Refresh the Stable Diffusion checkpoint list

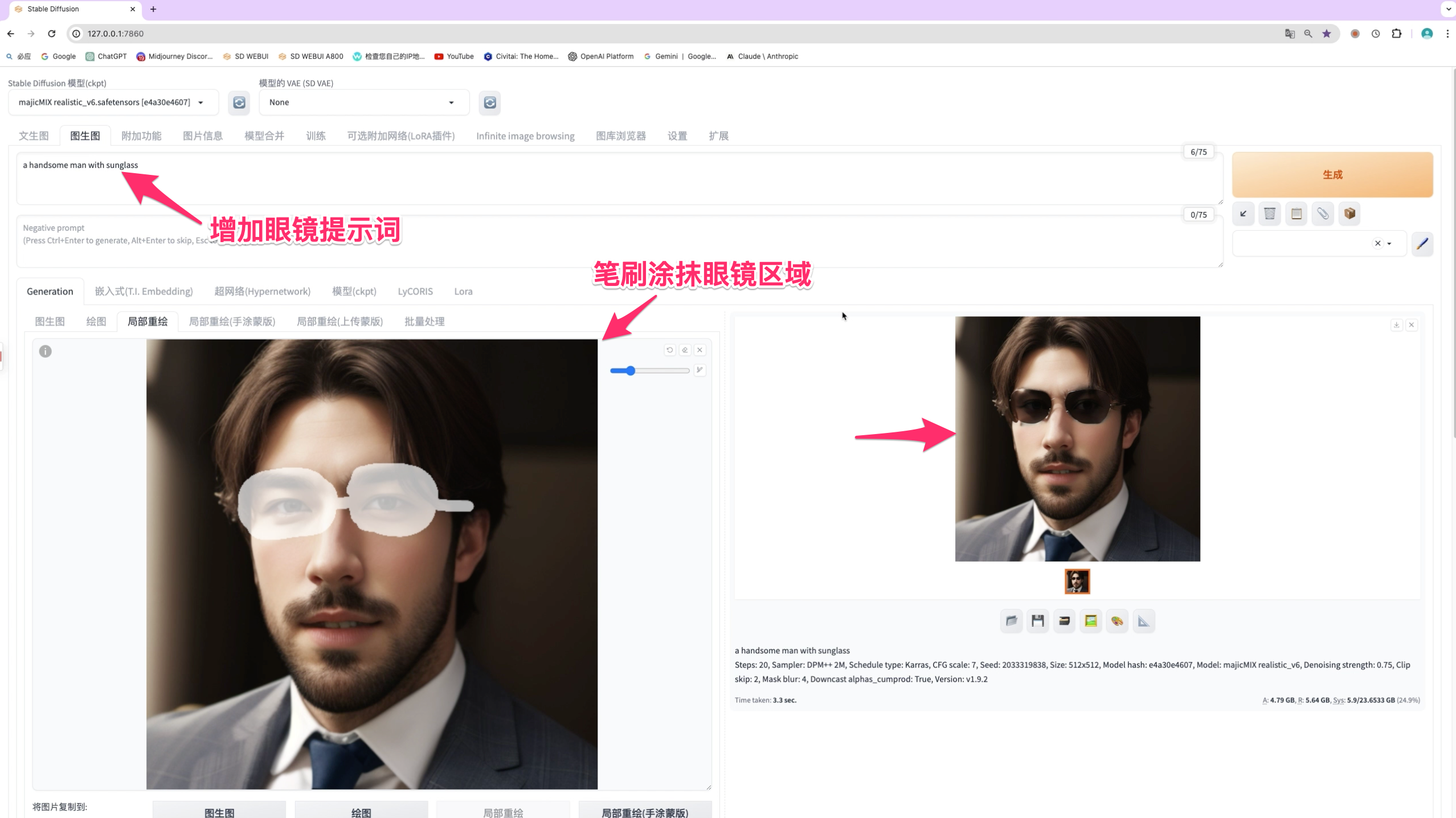(239, 103)
